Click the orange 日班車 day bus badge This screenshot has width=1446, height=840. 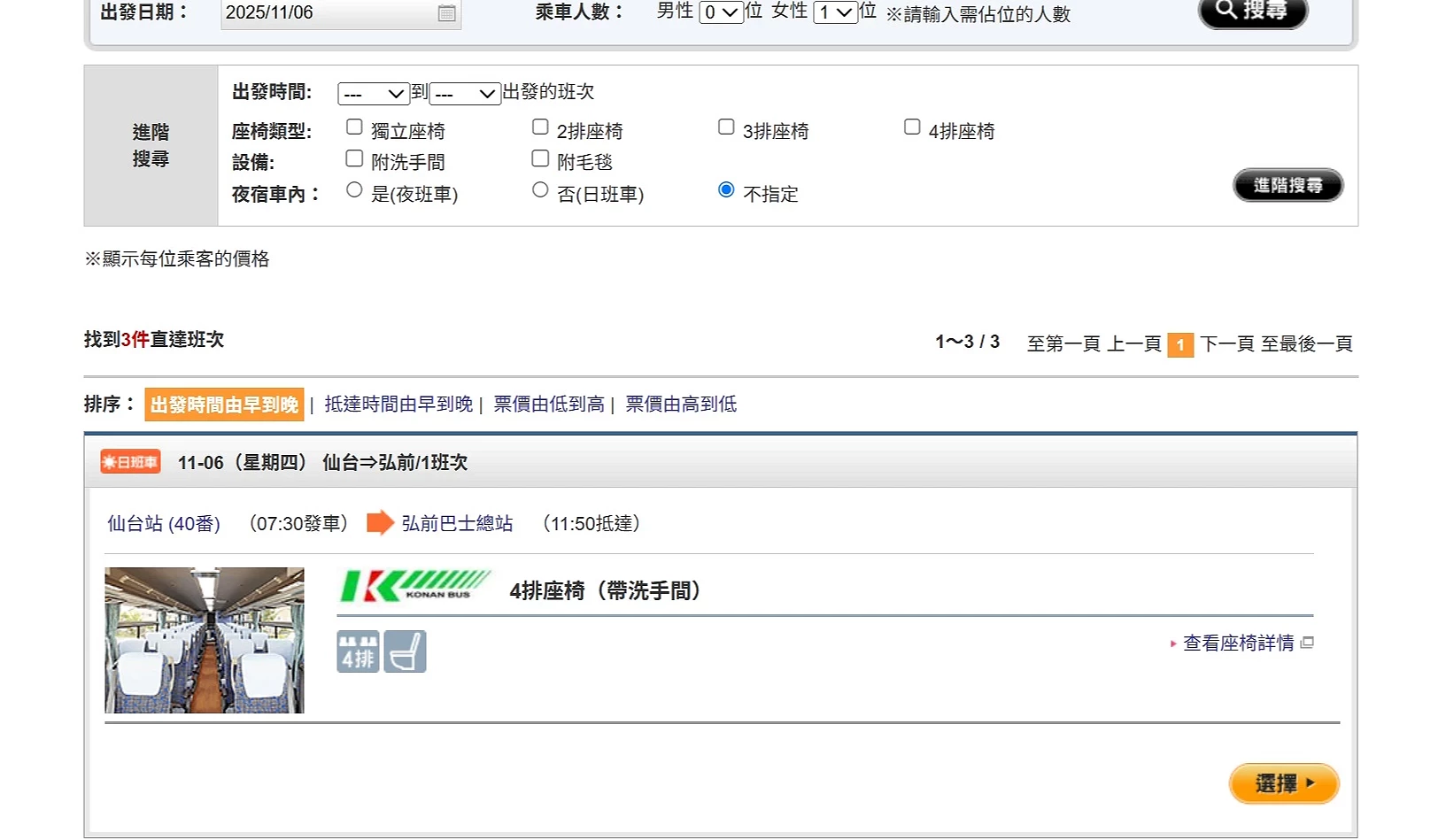tap(130, 462)
